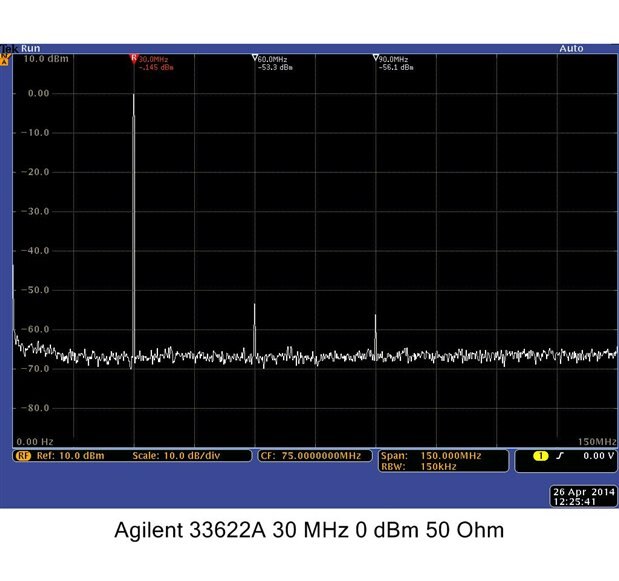The image size is (619, 581).
Task: Click the -.145 dBm reference marker value
Action: coord(156,67)
